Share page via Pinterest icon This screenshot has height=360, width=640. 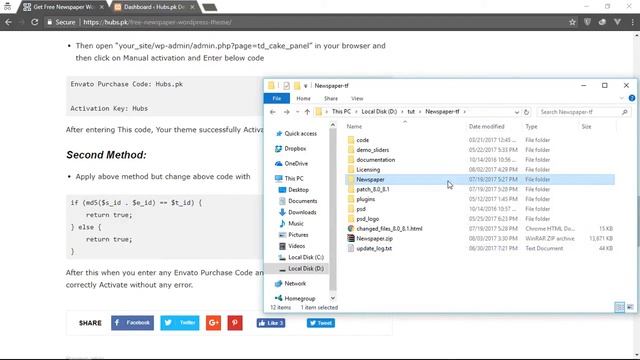(x=235, y=323)
